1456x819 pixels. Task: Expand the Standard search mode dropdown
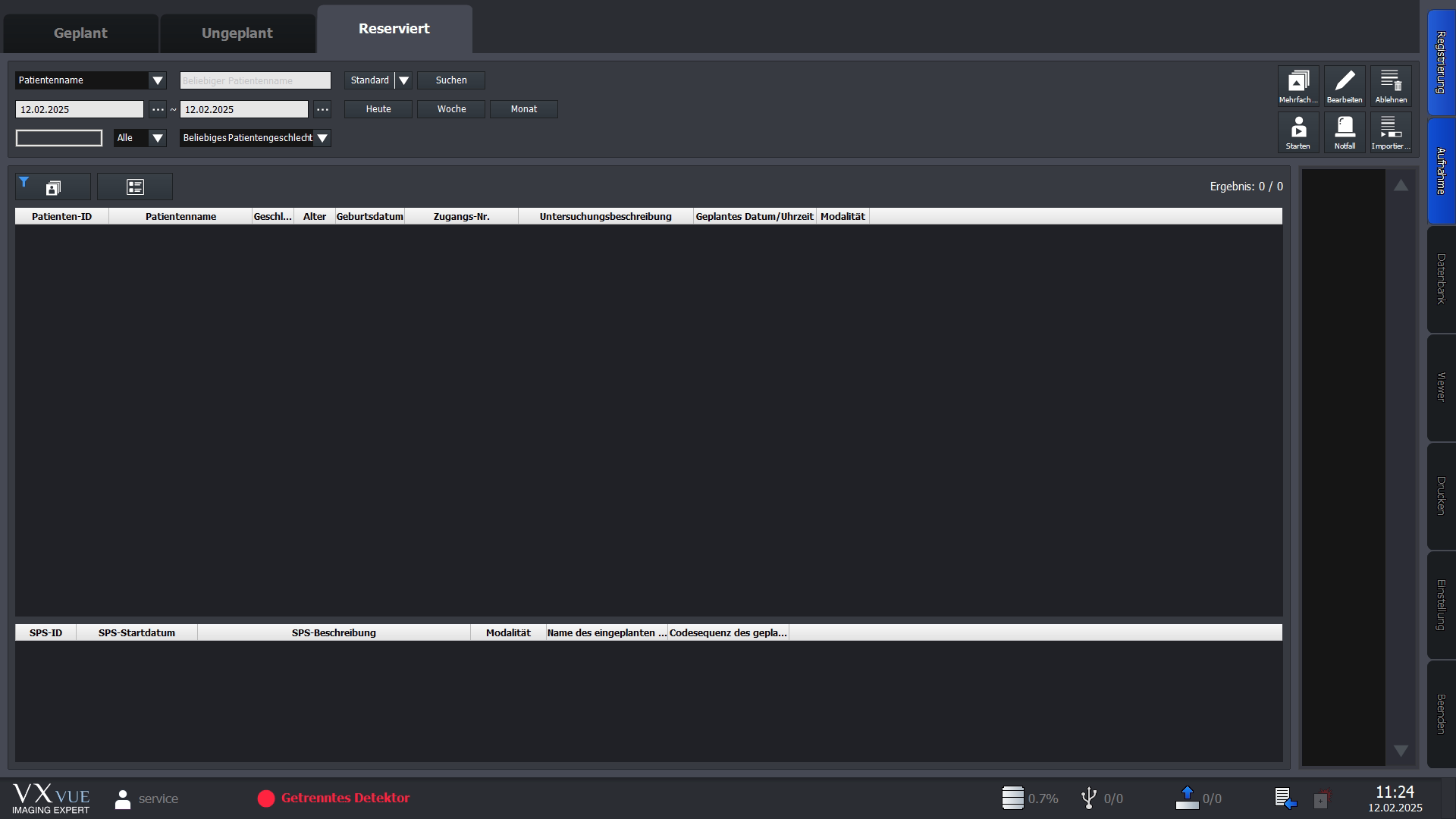point(403,80)
